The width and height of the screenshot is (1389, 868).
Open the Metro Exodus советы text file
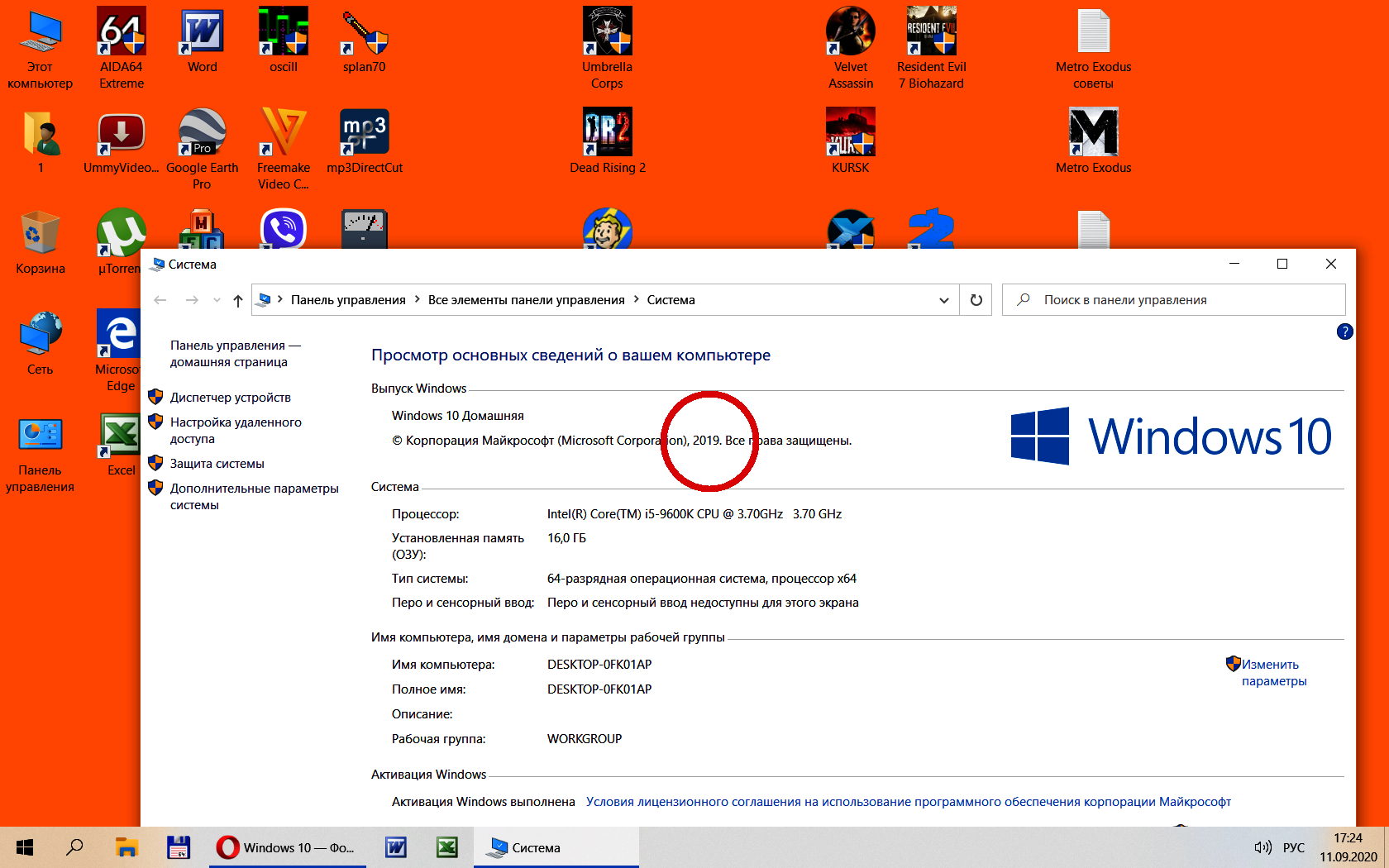click(1093, 48)
